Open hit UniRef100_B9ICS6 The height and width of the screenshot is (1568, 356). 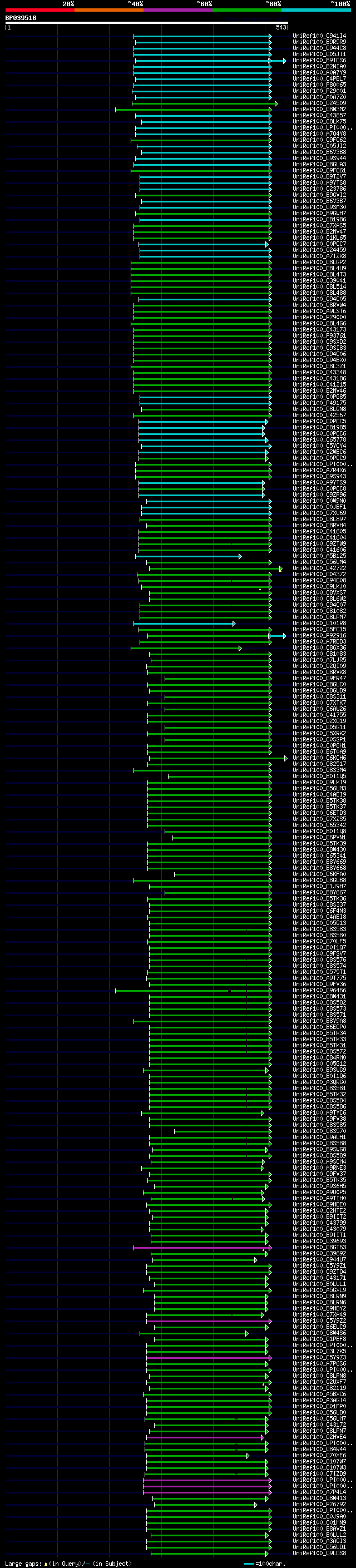tap(319, 61)
